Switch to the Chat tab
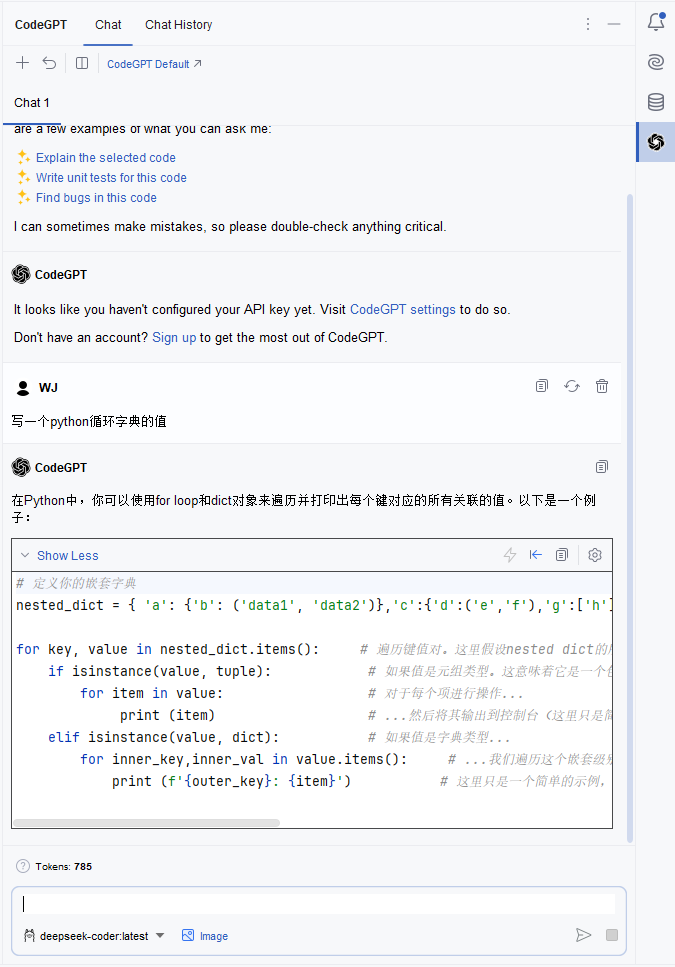This screenshot has height=967, width=675. (108, 25)
